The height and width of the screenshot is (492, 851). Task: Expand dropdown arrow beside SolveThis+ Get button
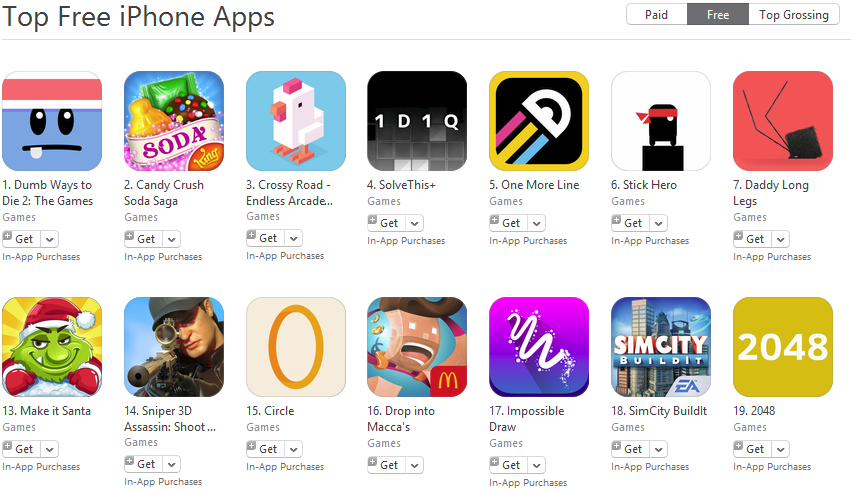click(x=415, y=223)
